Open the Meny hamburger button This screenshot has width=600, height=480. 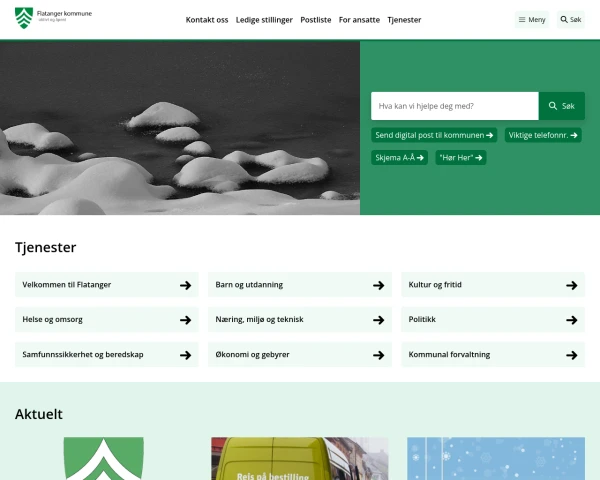tap(532, 20)
